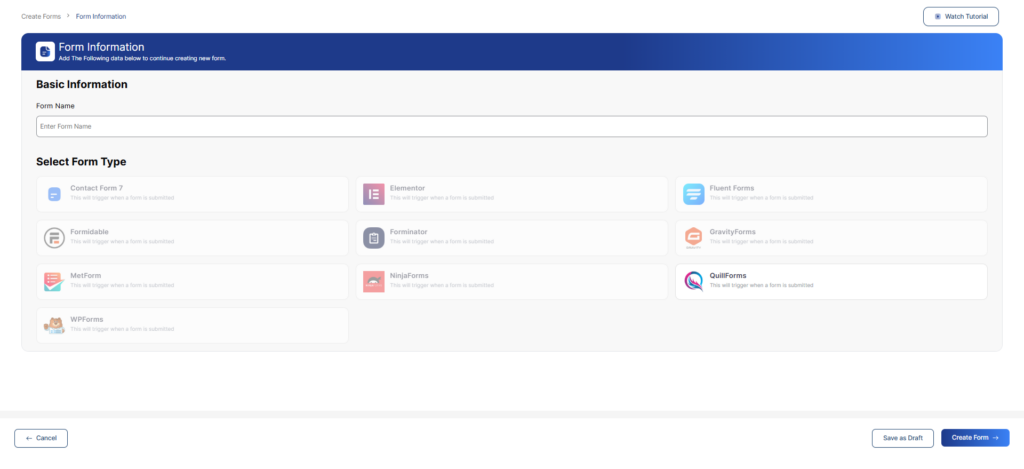Select the Forminator icon

point(373,238)
